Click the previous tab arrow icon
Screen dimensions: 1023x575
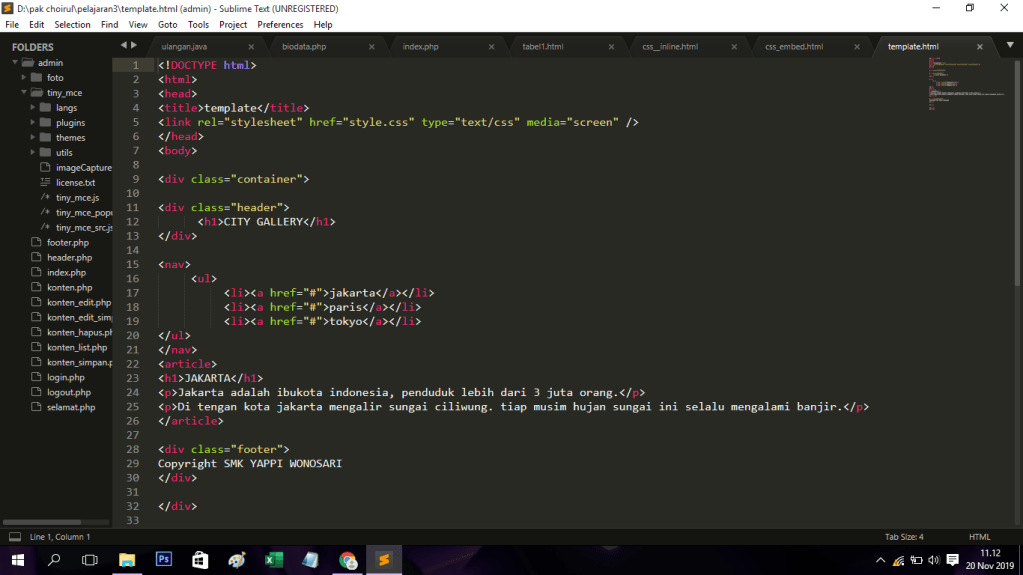(x=123, y=45)
